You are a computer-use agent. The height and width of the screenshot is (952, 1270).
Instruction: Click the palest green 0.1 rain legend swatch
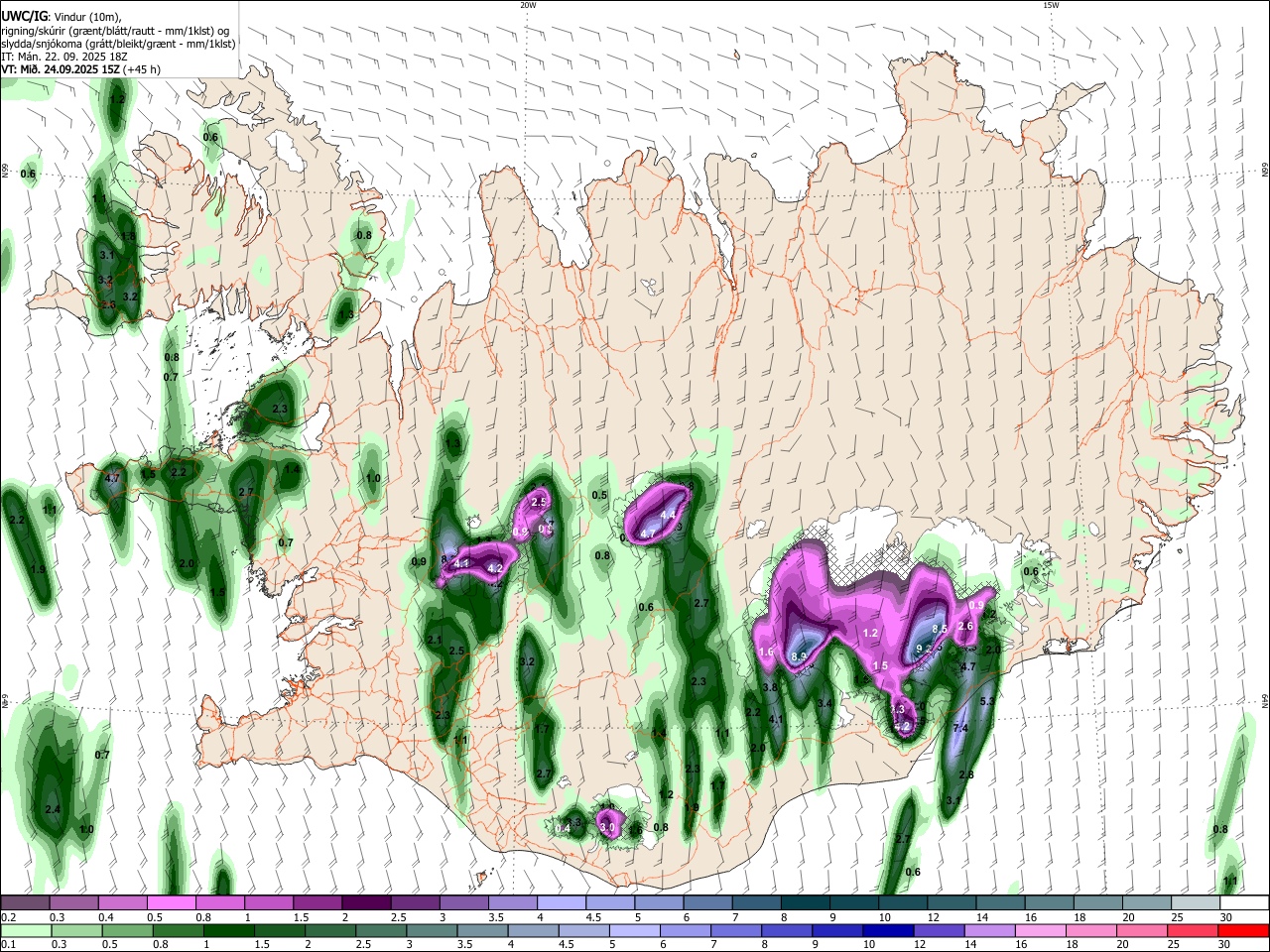[x=24, y=930]
